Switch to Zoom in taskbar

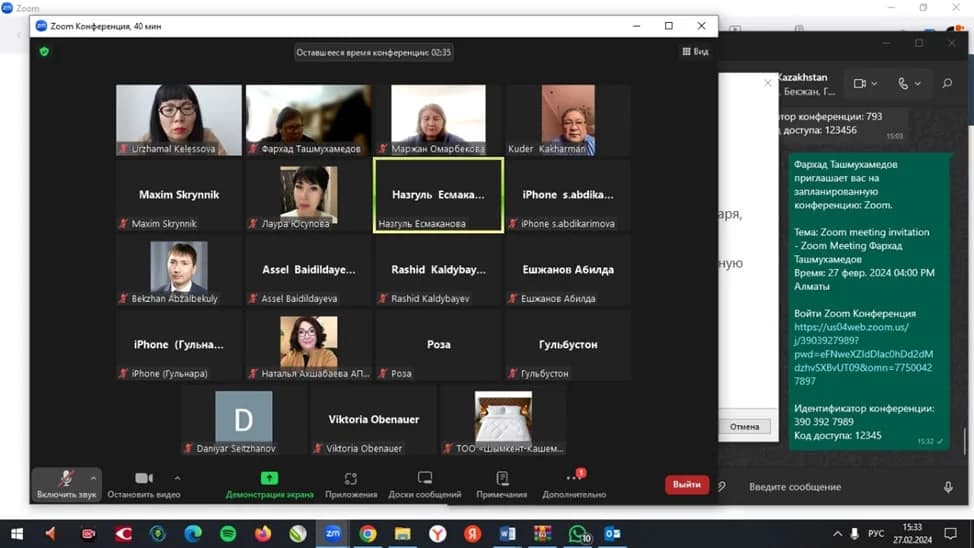coord(333,534)
